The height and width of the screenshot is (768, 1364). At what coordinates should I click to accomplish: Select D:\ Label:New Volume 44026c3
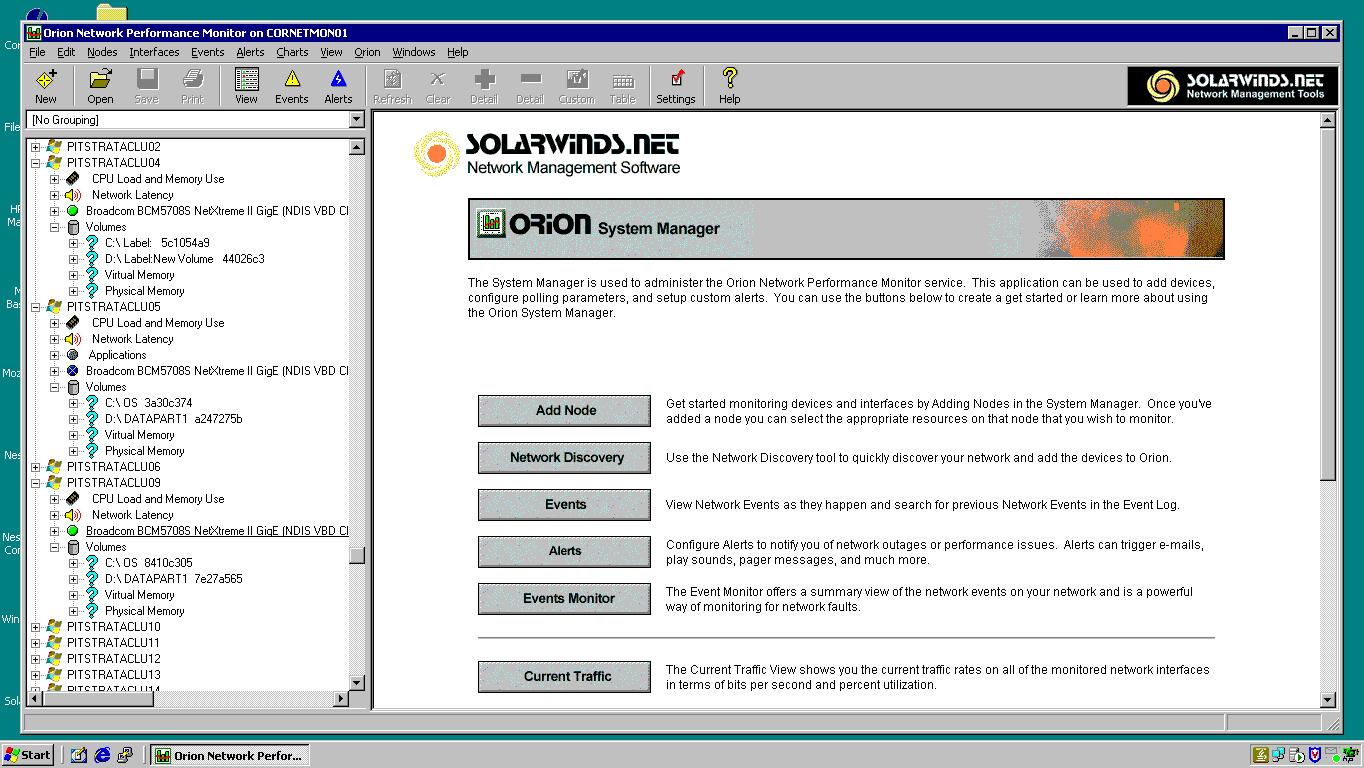pos(185,259)
